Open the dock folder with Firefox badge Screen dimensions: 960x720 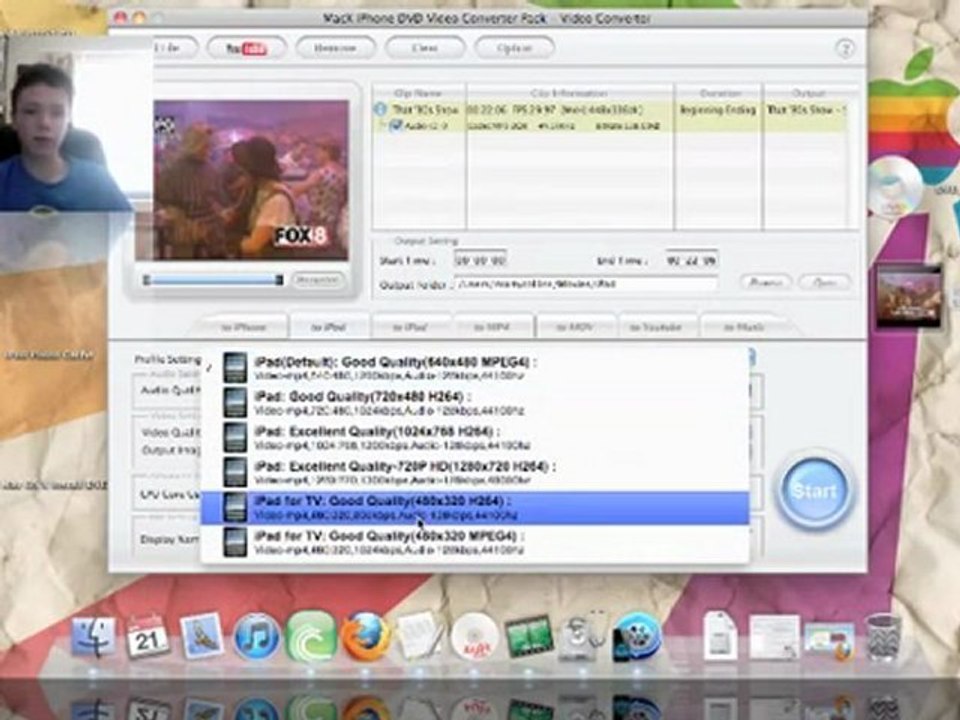(x=830, y=641)
